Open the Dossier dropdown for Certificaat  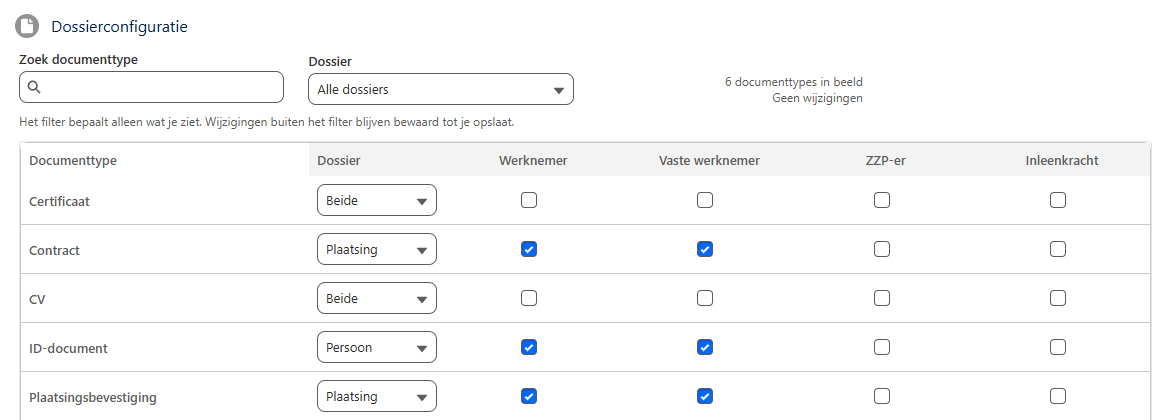[x=376, y=201]
